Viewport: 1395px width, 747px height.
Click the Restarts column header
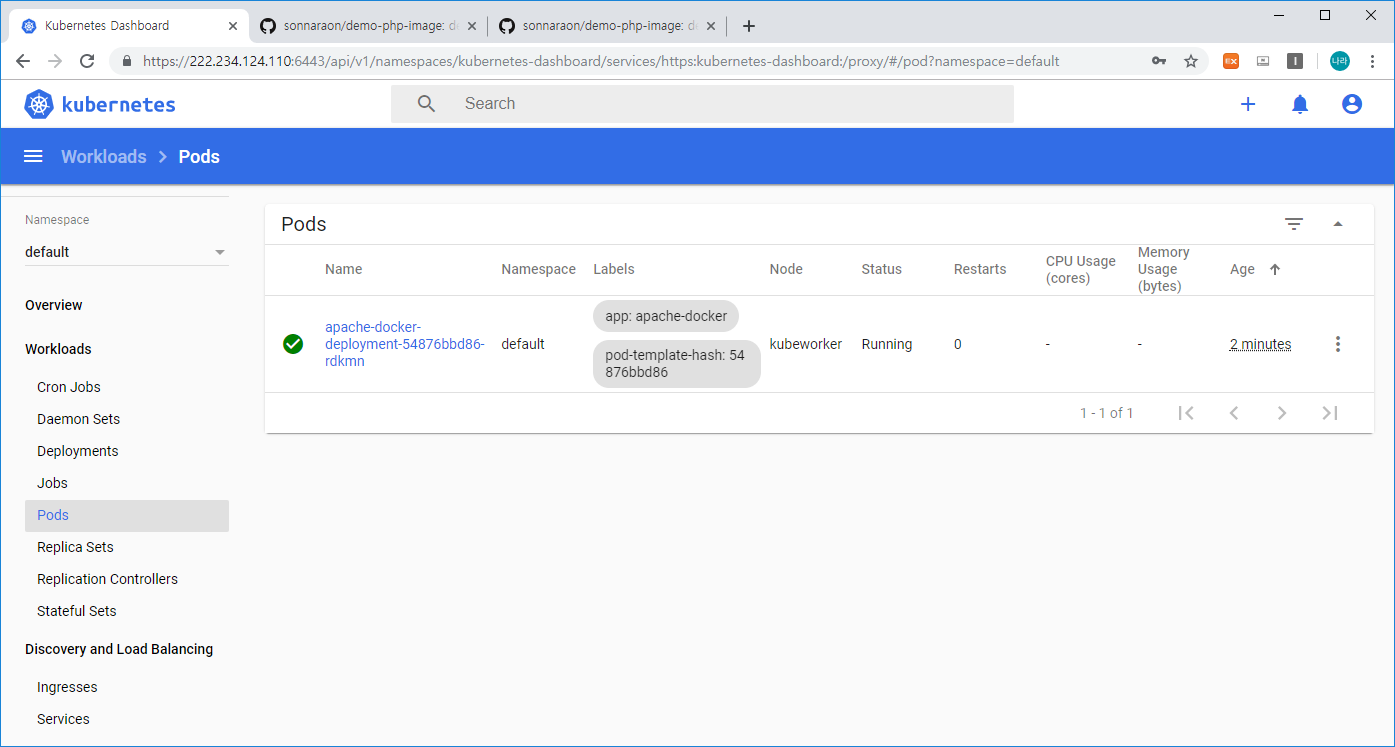coord(980,269)
